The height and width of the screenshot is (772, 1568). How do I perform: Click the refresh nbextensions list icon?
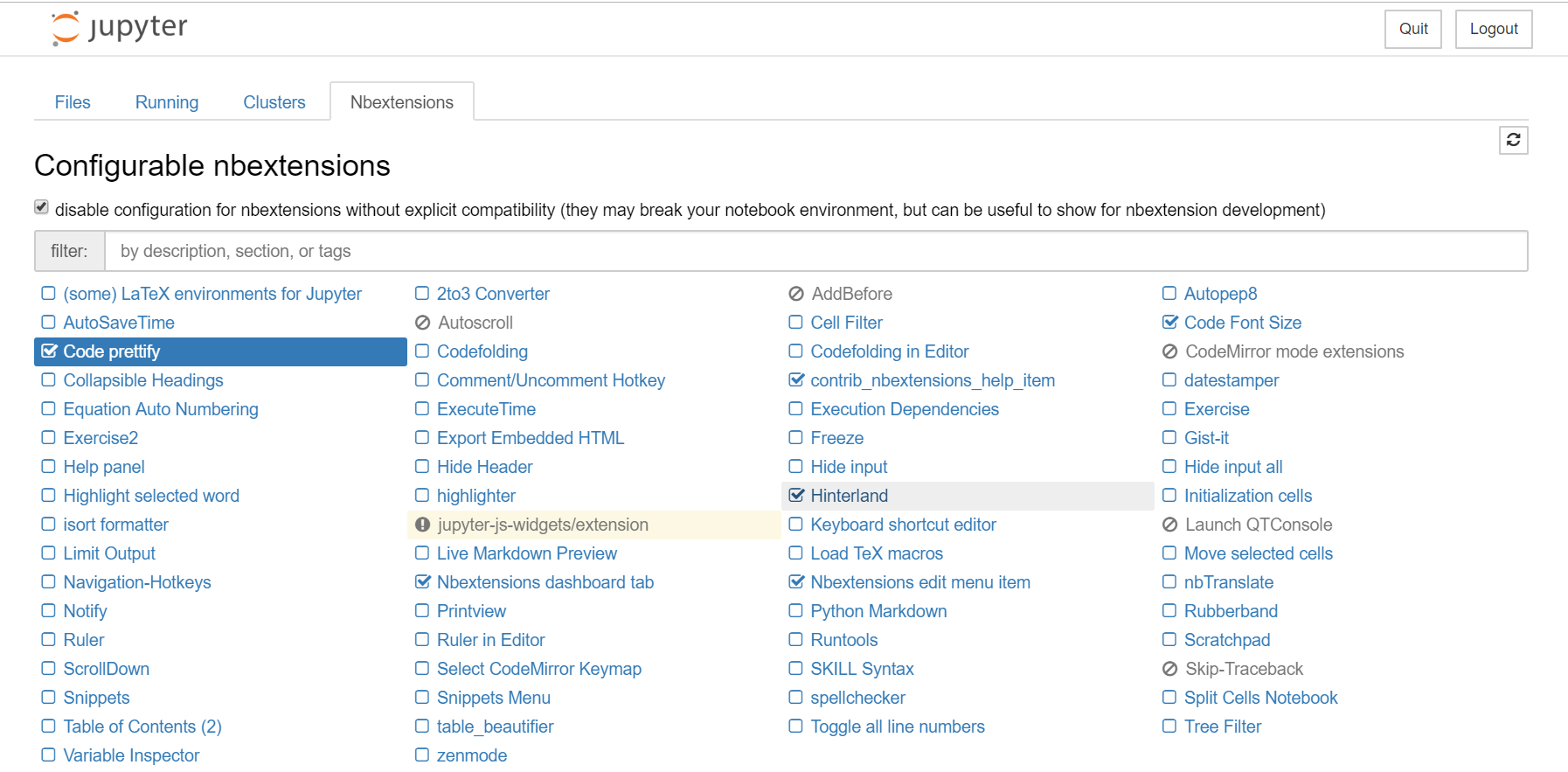tap(1513, 140)
